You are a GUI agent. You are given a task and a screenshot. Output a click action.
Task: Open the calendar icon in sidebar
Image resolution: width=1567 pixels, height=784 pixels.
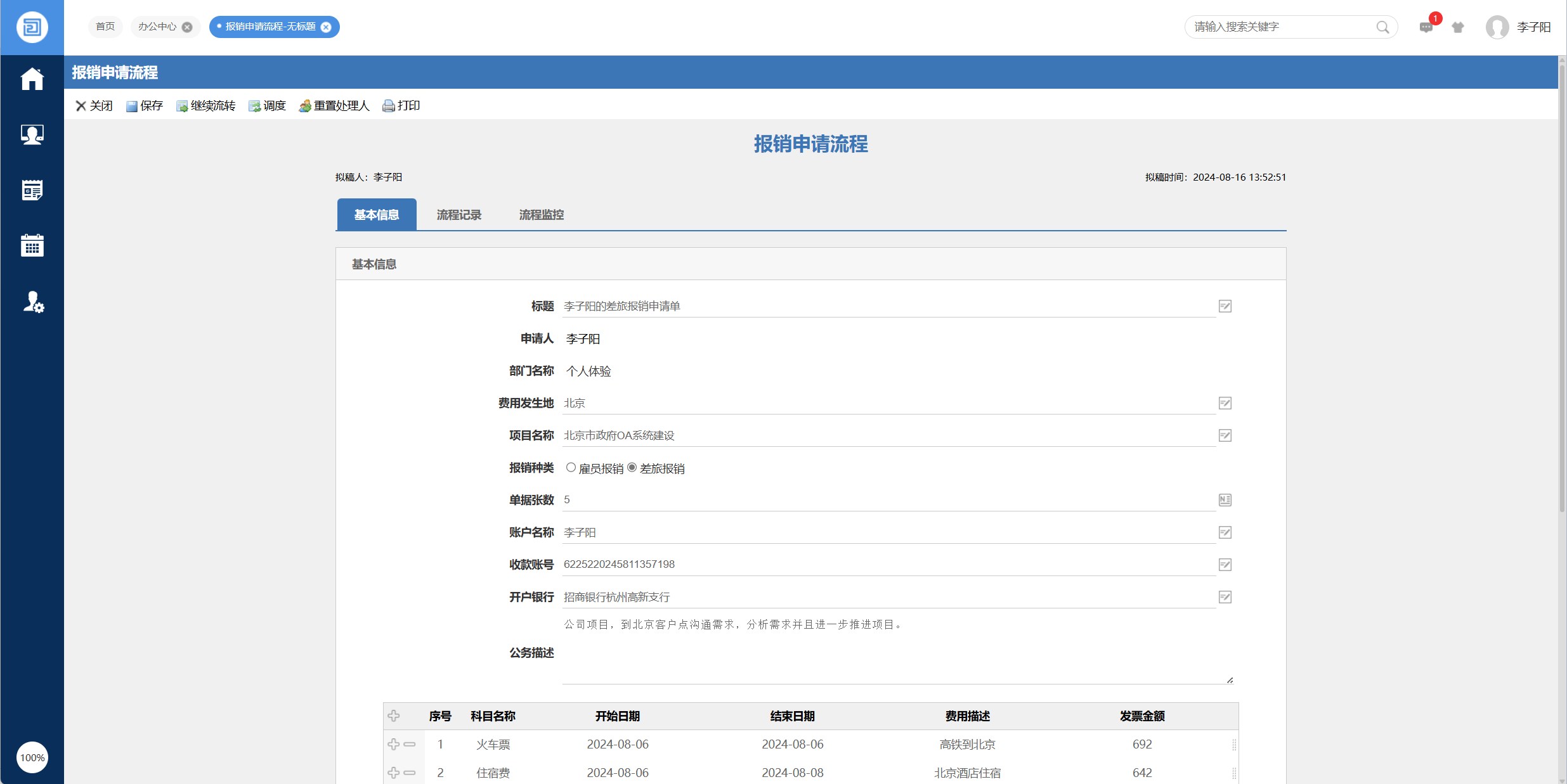[32, 245]
